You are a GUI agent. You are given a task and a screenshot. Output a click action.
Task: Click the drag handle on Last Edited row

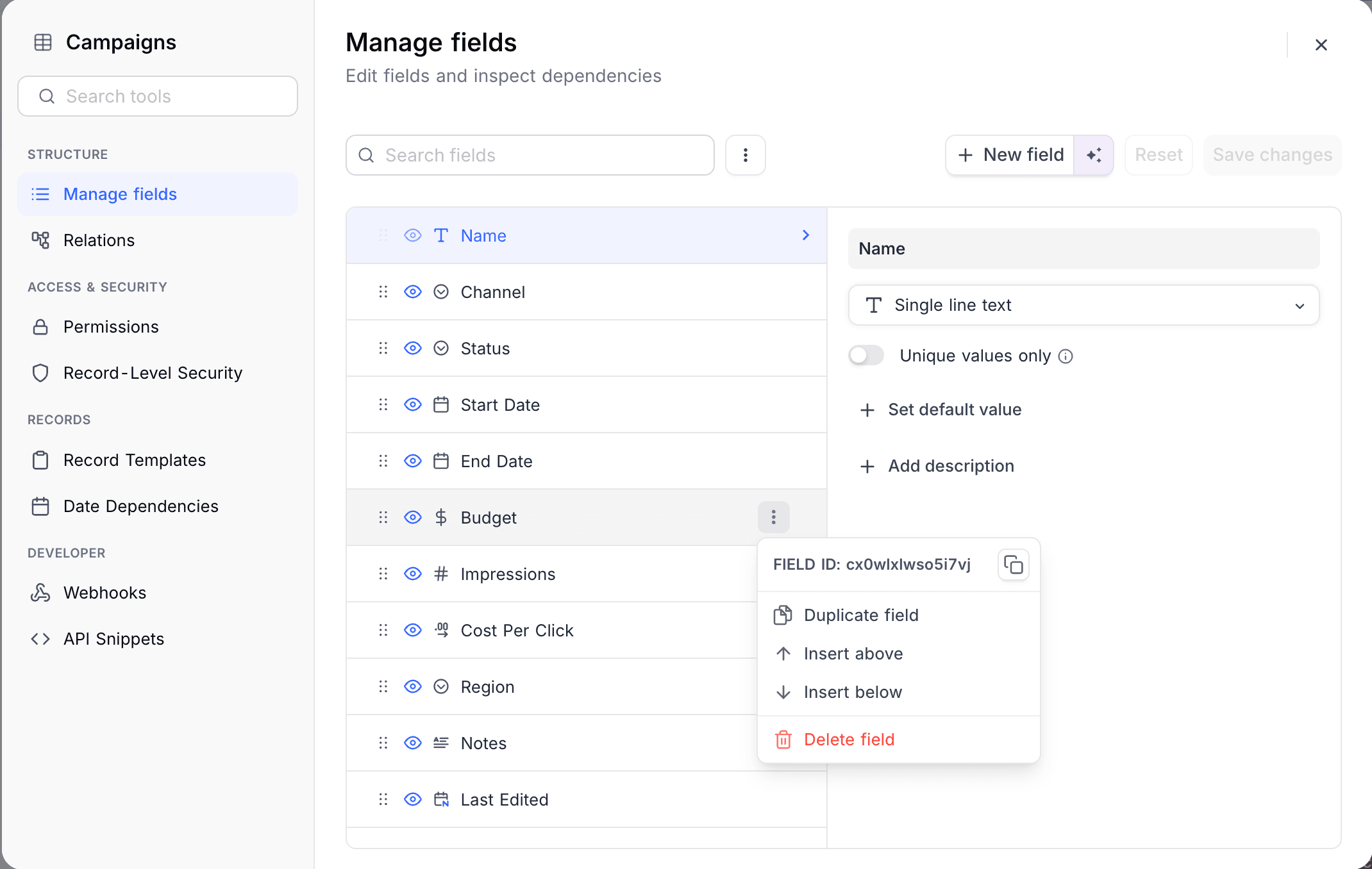coord(383,800)
